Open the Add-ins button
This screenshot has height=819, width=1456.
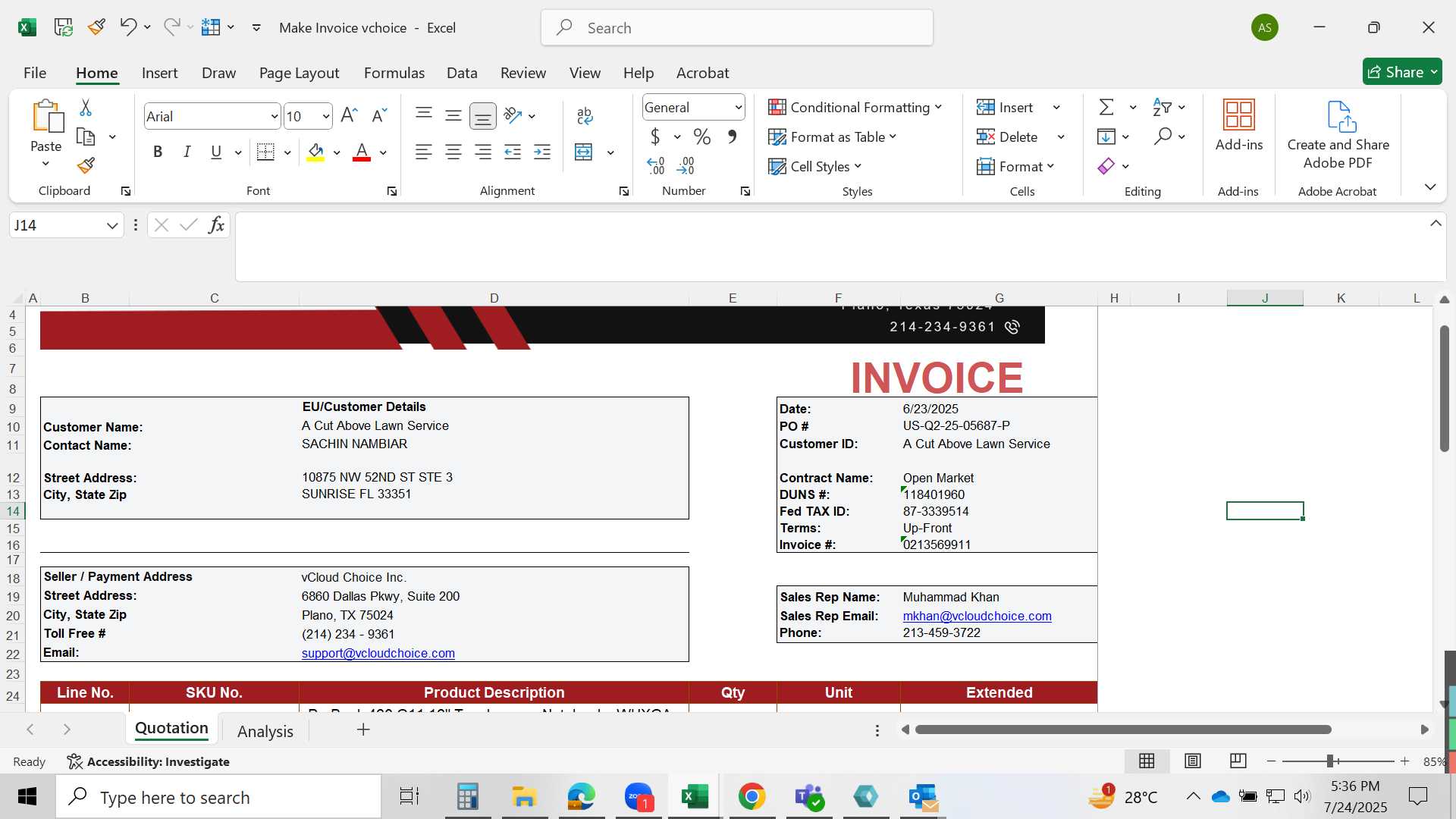point(1239,126)
